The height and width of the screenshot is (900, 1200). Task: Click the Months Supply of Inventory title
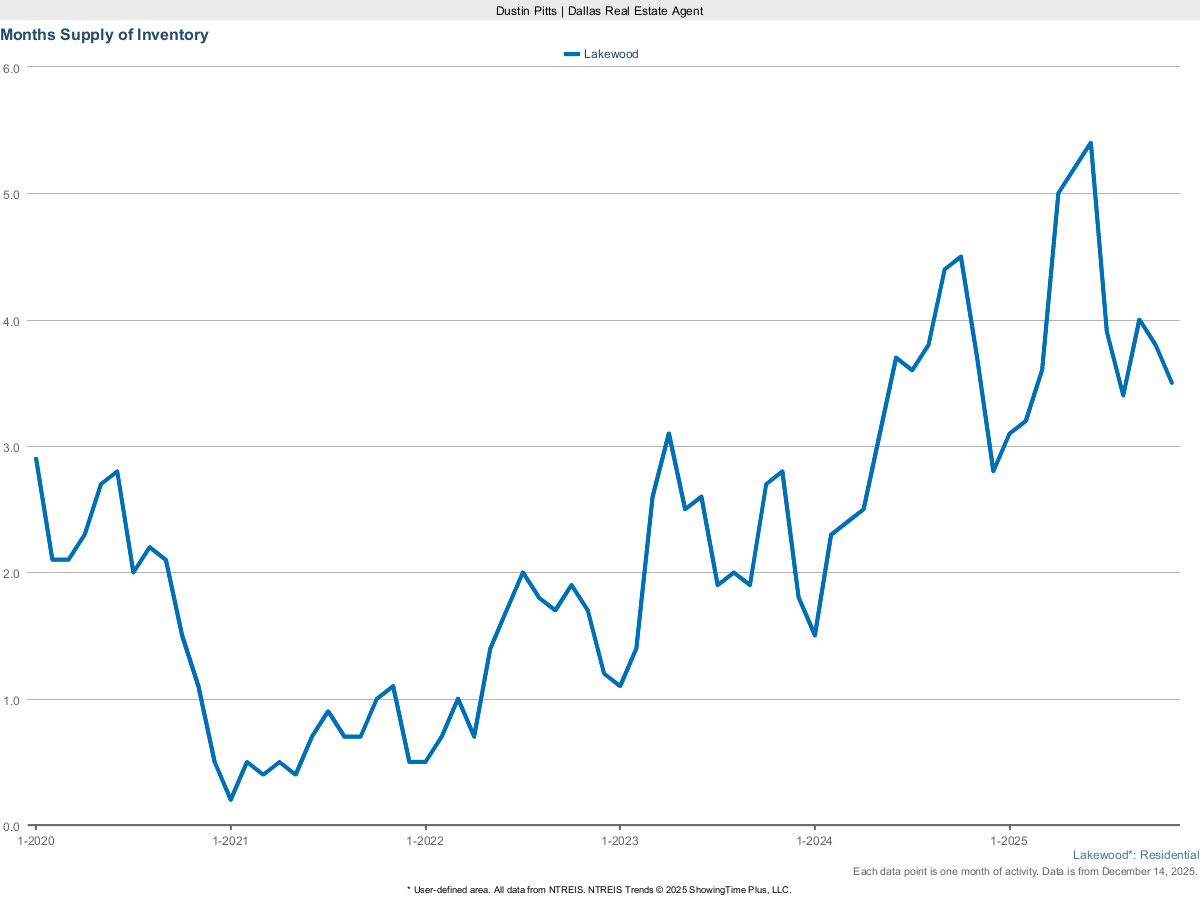pyautogui.click(x=105, y=35)
